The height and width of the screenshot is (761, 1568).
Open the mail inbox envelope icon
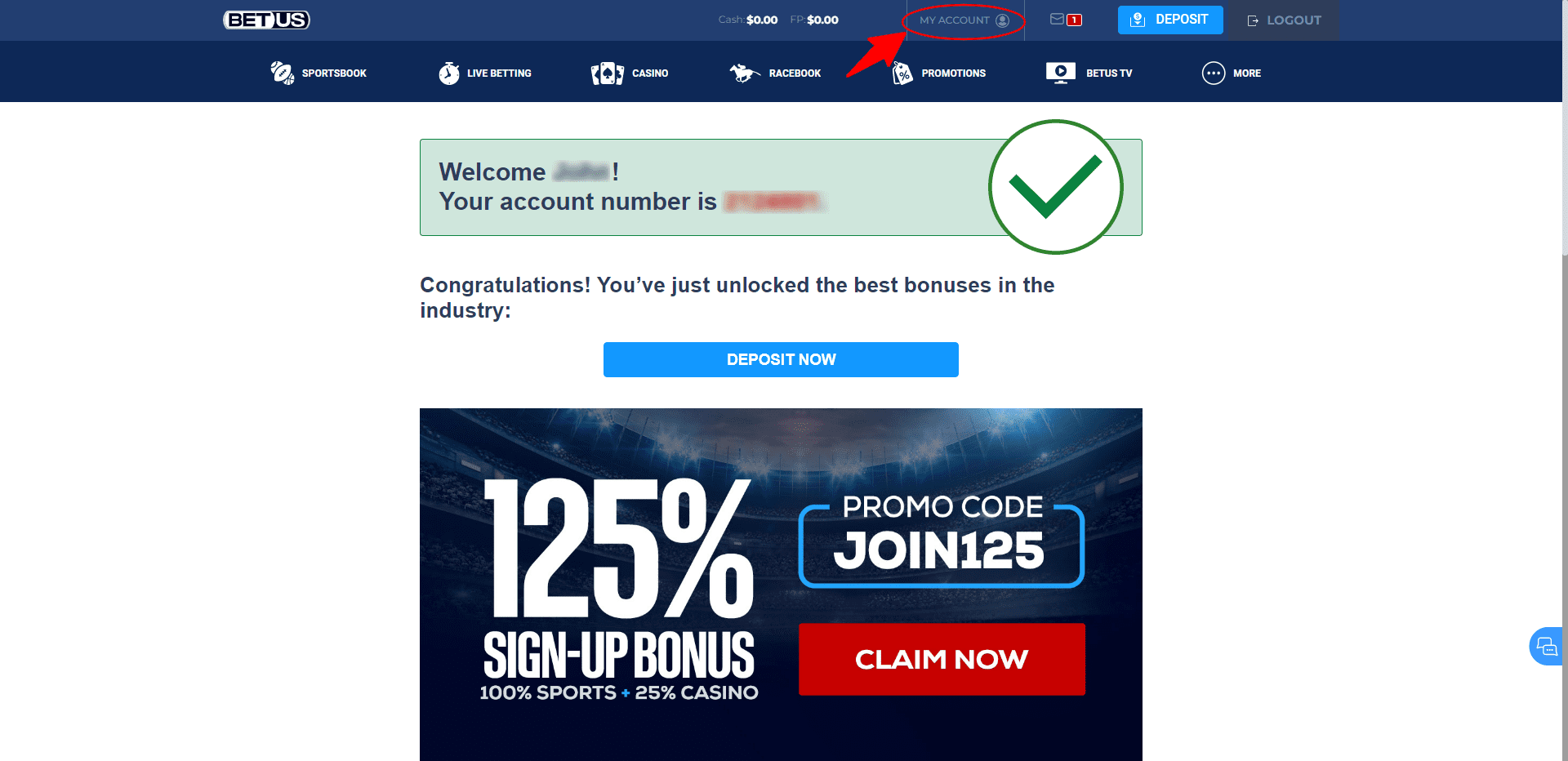pos(1057,20)
